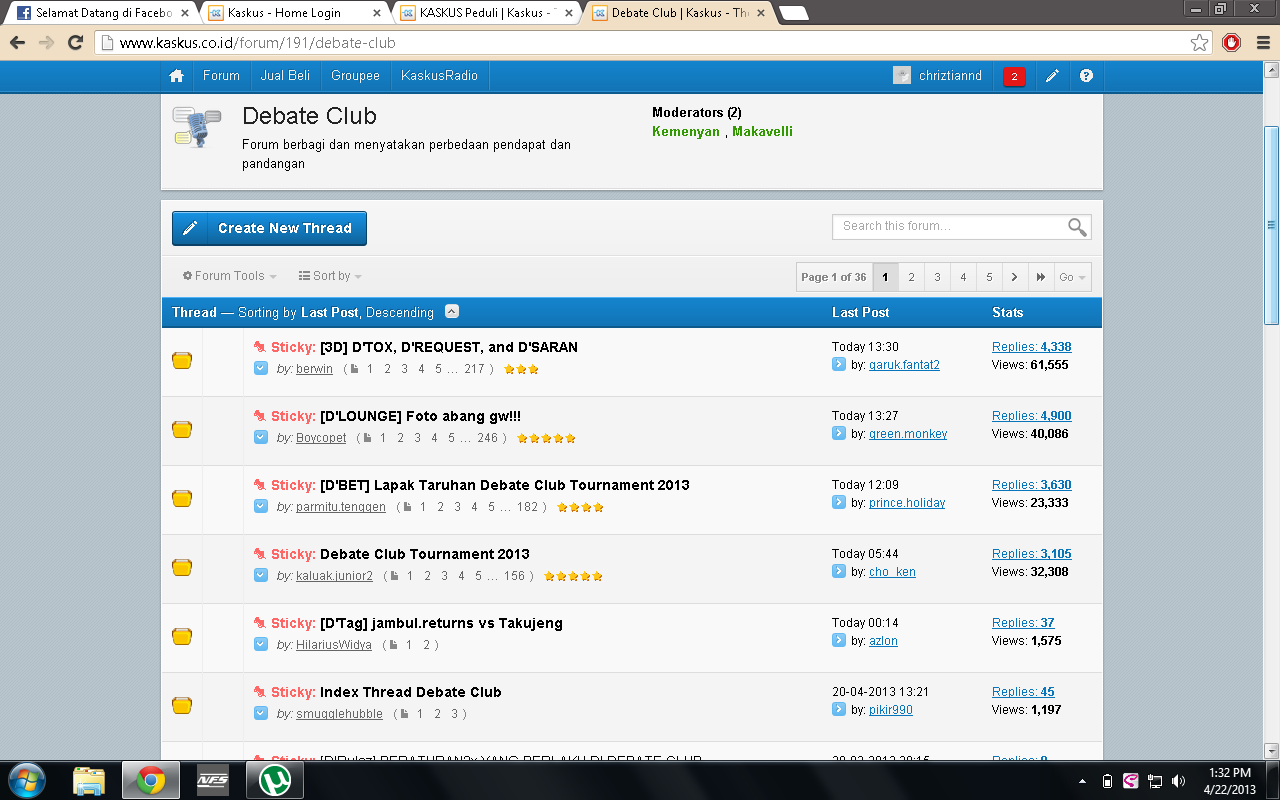Viewport: 1280px width, 800px height.
Task: Click folder icon of Index Thread Debate Club row
Action: click(x=182, y=706)
